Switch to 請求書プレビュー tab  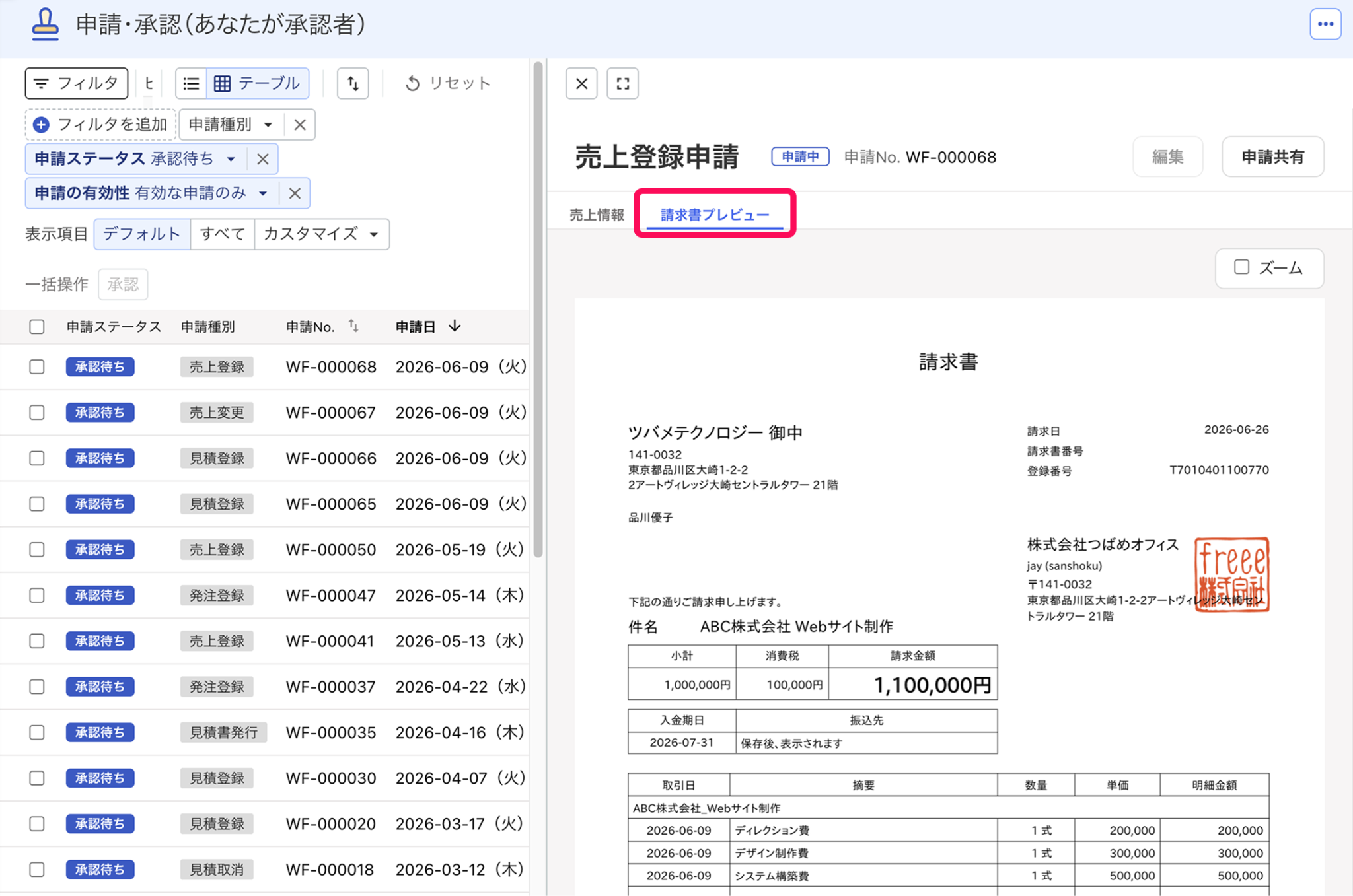pos(715,215)
